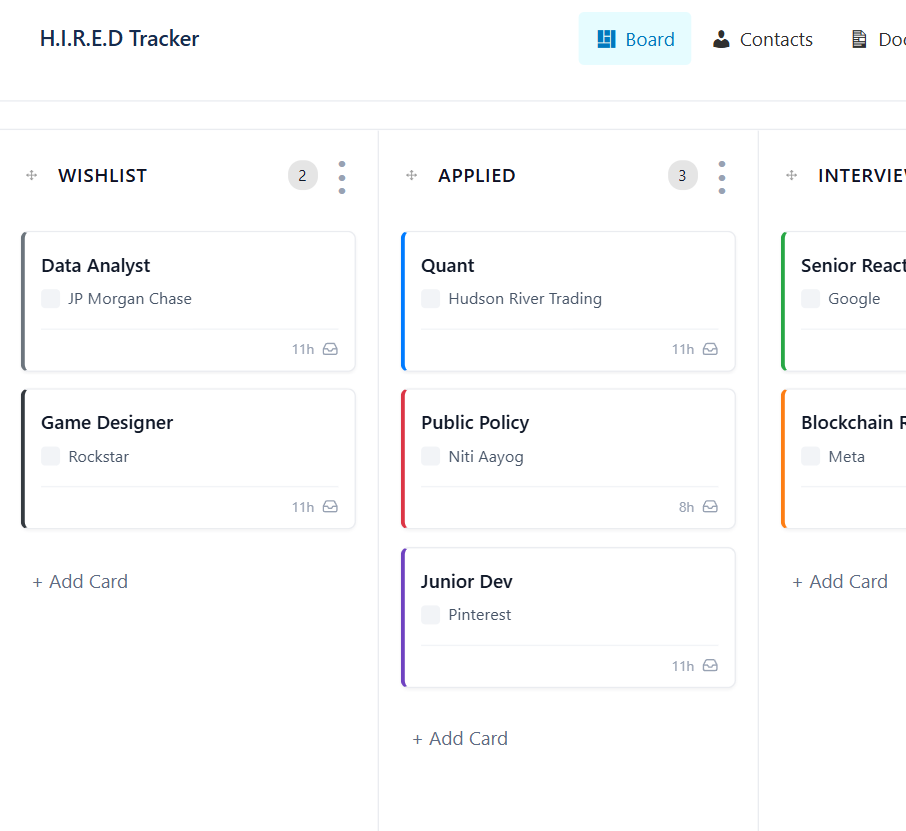Click the drag handle icon beside WISHLIST
The height and width of the screenshot is (831, 906).
(31, 176)
